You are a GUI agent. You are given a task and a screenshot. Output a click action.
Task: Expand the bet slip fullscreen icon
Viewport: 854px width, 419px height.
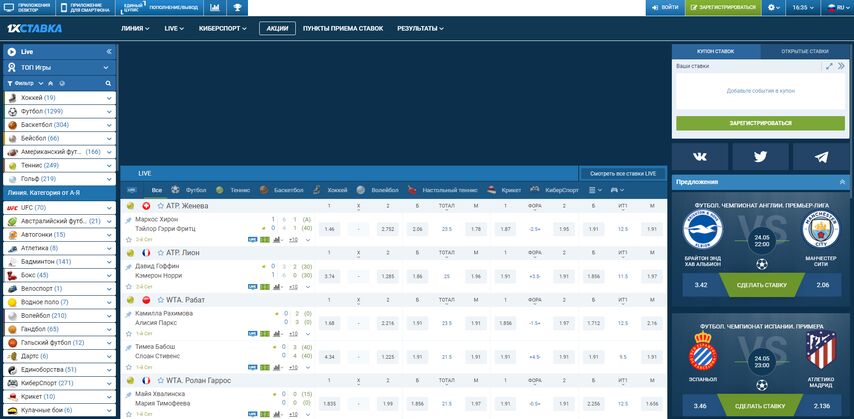click(829, 66)
